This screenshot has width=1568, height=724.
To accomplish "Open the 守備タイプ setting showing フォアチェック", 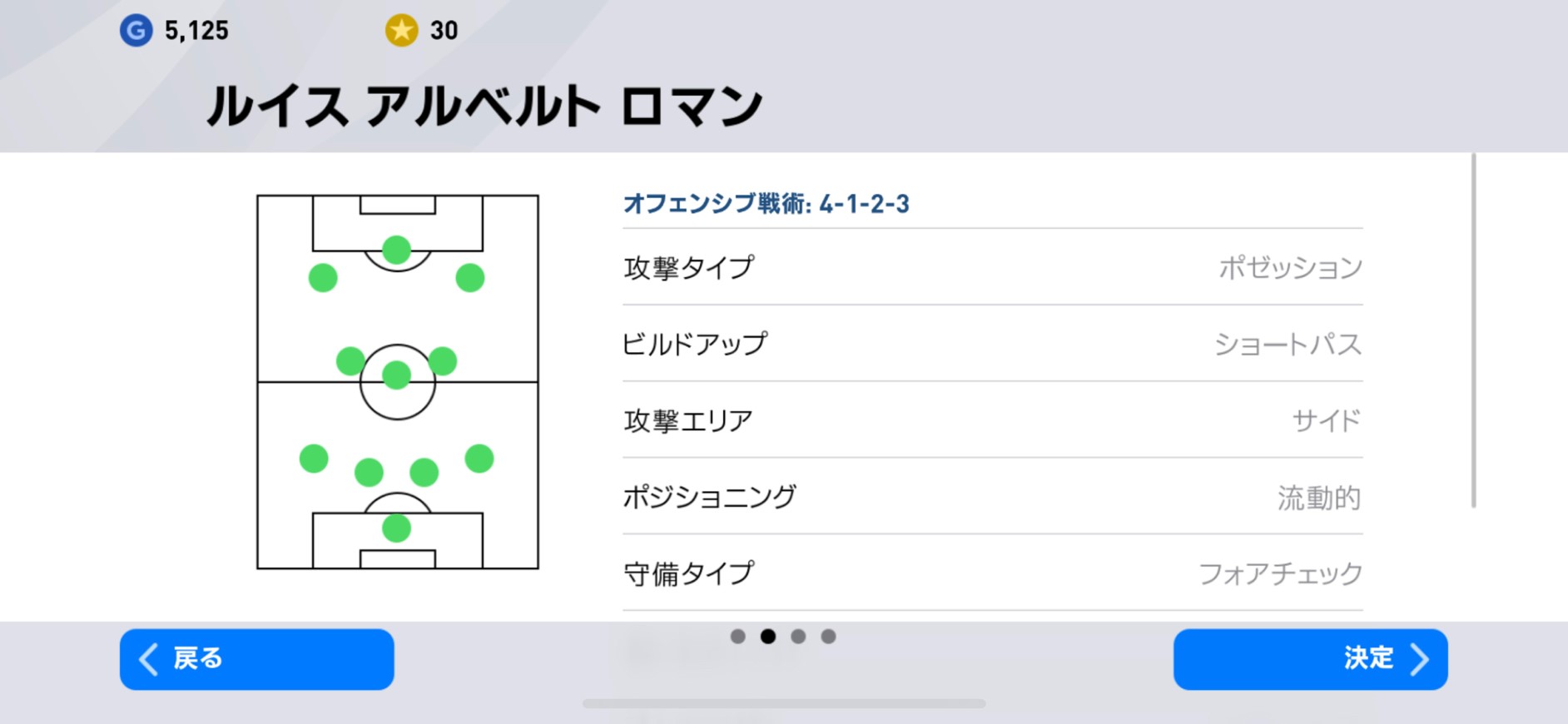I will 990,573.
